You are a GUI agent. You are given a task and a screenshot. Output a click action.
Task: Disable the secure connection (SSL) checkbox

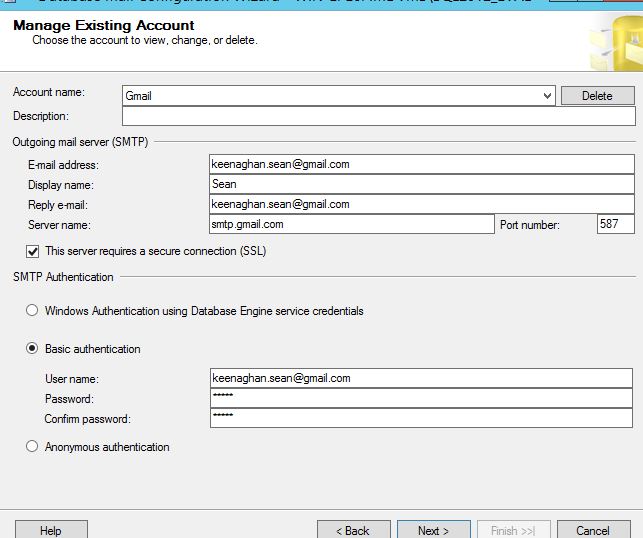pos(33,251)
